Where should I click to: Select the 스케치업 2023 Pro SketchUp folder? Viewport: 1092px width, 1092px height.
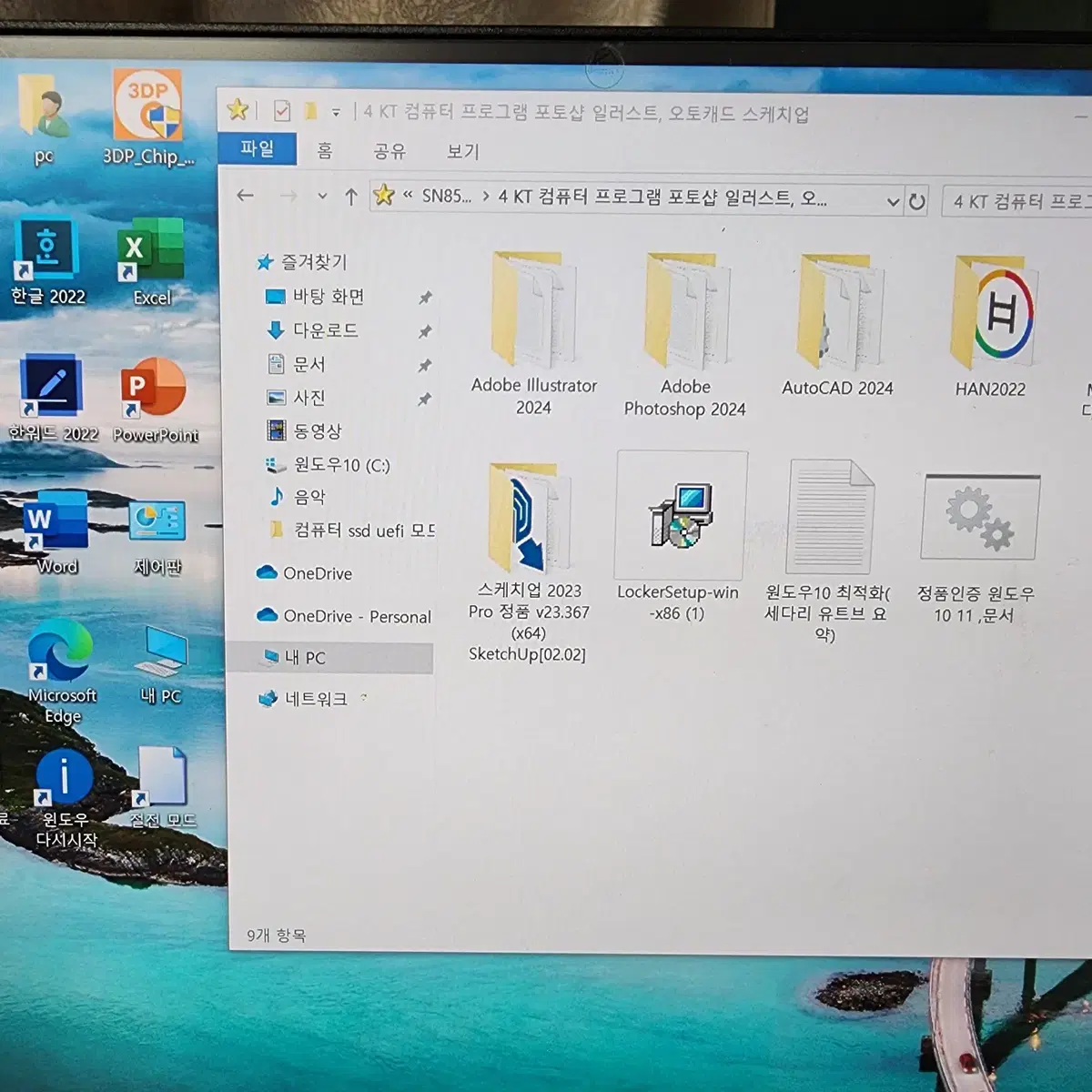tap(528, 562)
